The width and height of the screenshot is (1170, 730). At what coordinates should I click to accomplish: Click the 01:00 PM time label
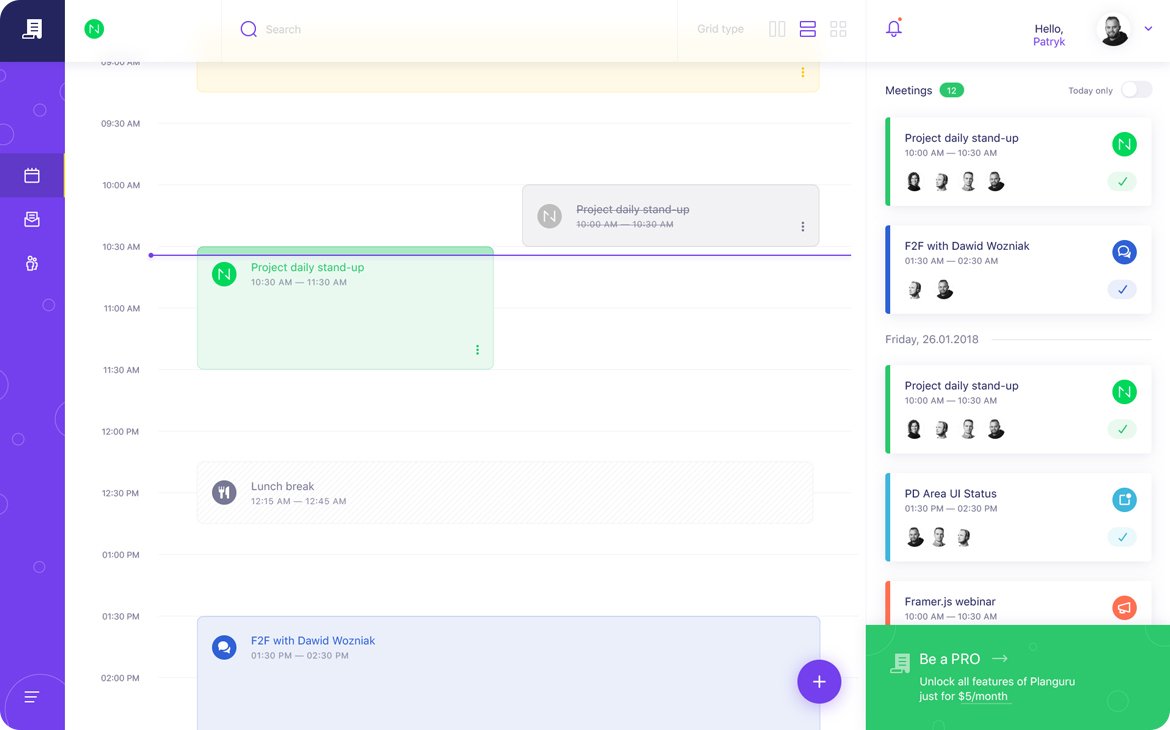click(121, 555)
